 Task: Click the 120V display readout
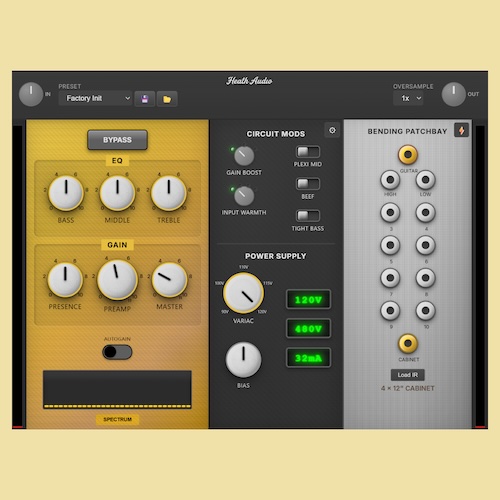tap(308, 299)
